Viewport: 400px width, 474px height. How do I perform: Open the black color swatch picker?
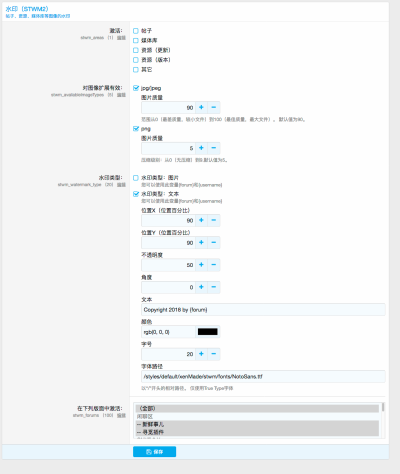tap(207, 332)
